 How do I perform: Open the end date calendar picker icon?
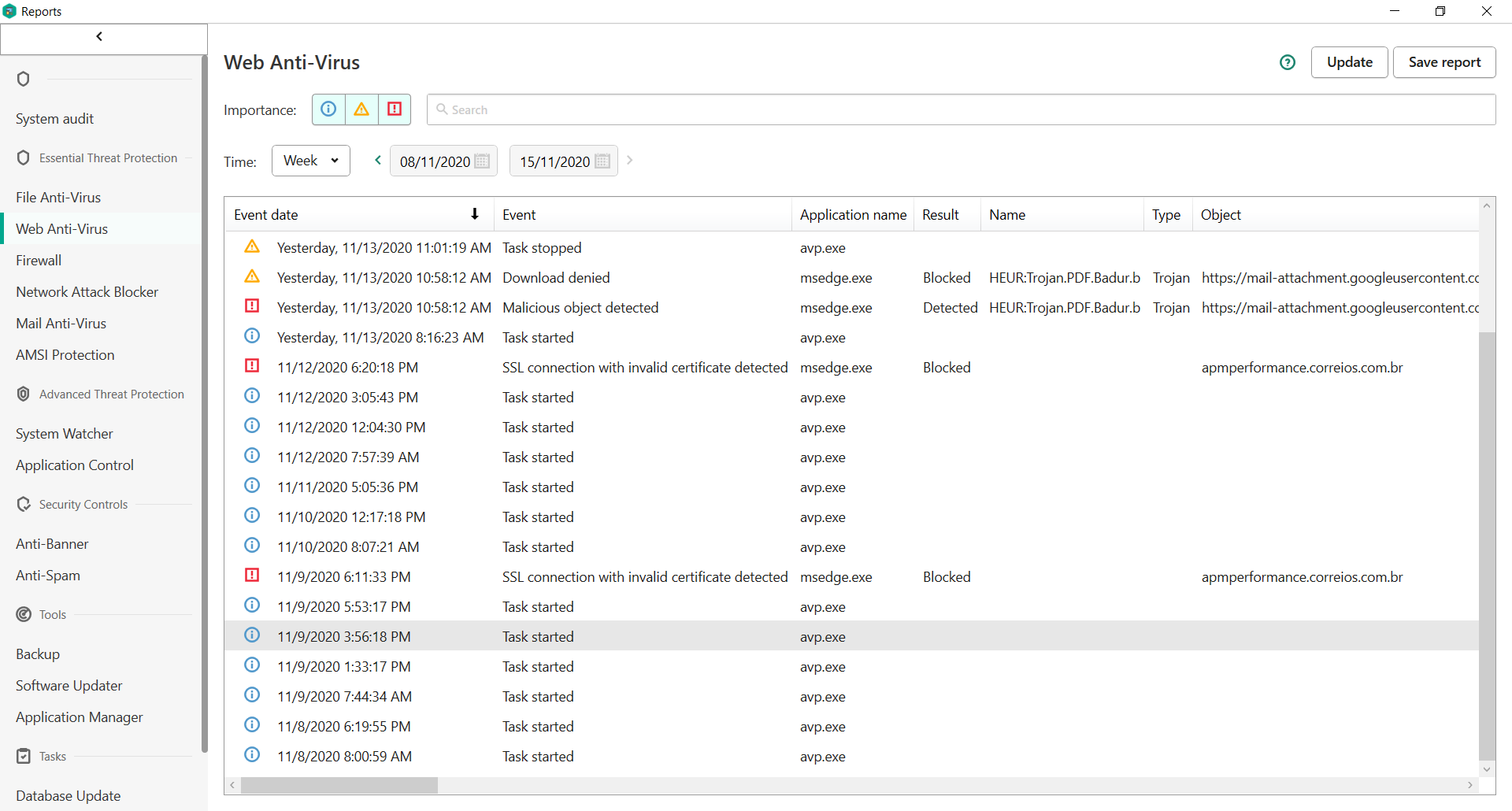click(x=602, y=161)
